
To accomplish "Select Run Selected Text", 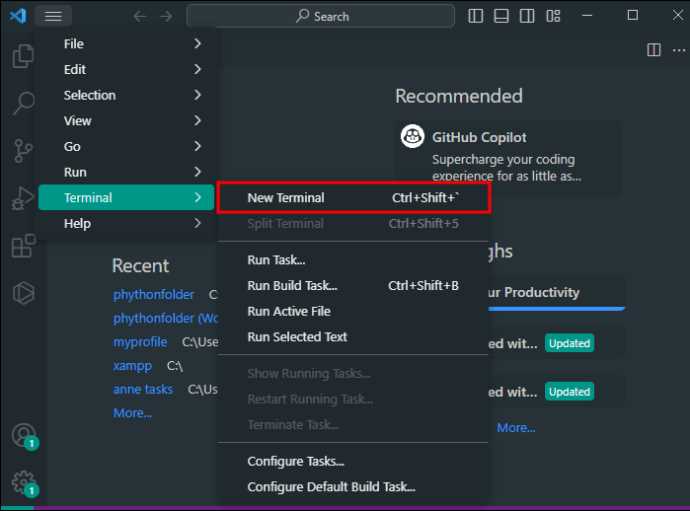I will click(353, 337).
